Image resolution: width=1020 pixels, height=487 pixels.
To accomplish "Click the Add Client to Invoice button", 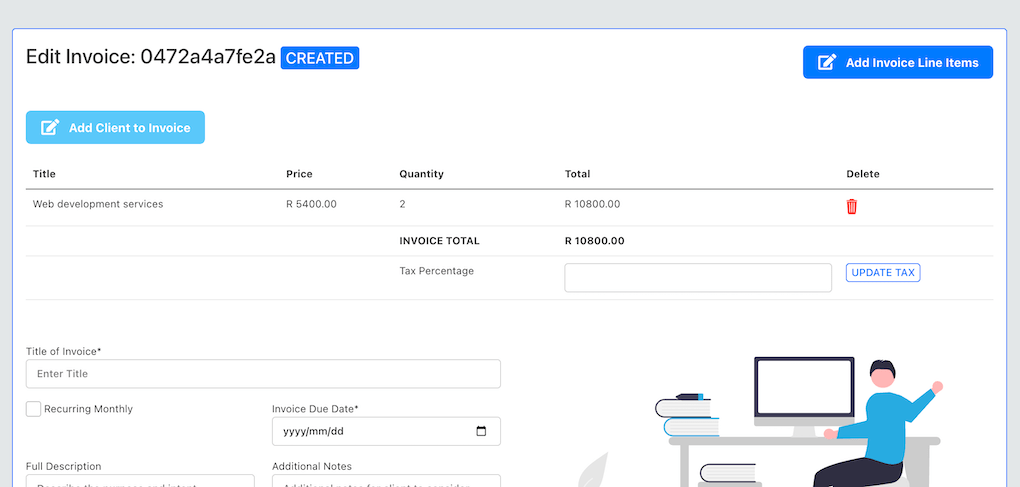I will pyautogui.click(x=115, y=127).
